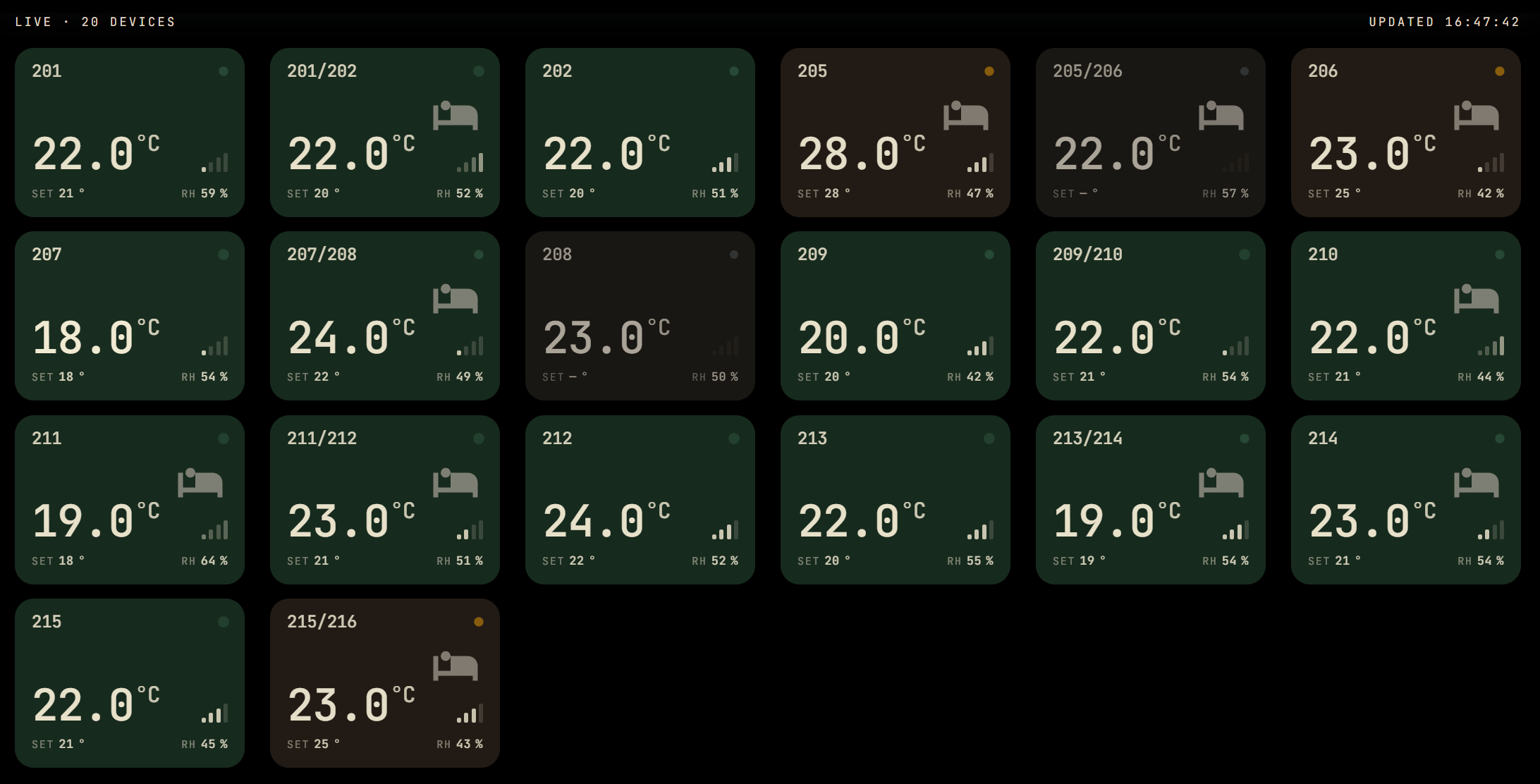Screen dimensions: 1540x784
Task: Click the green status dot on card 201
Action: tap(224, 71)
